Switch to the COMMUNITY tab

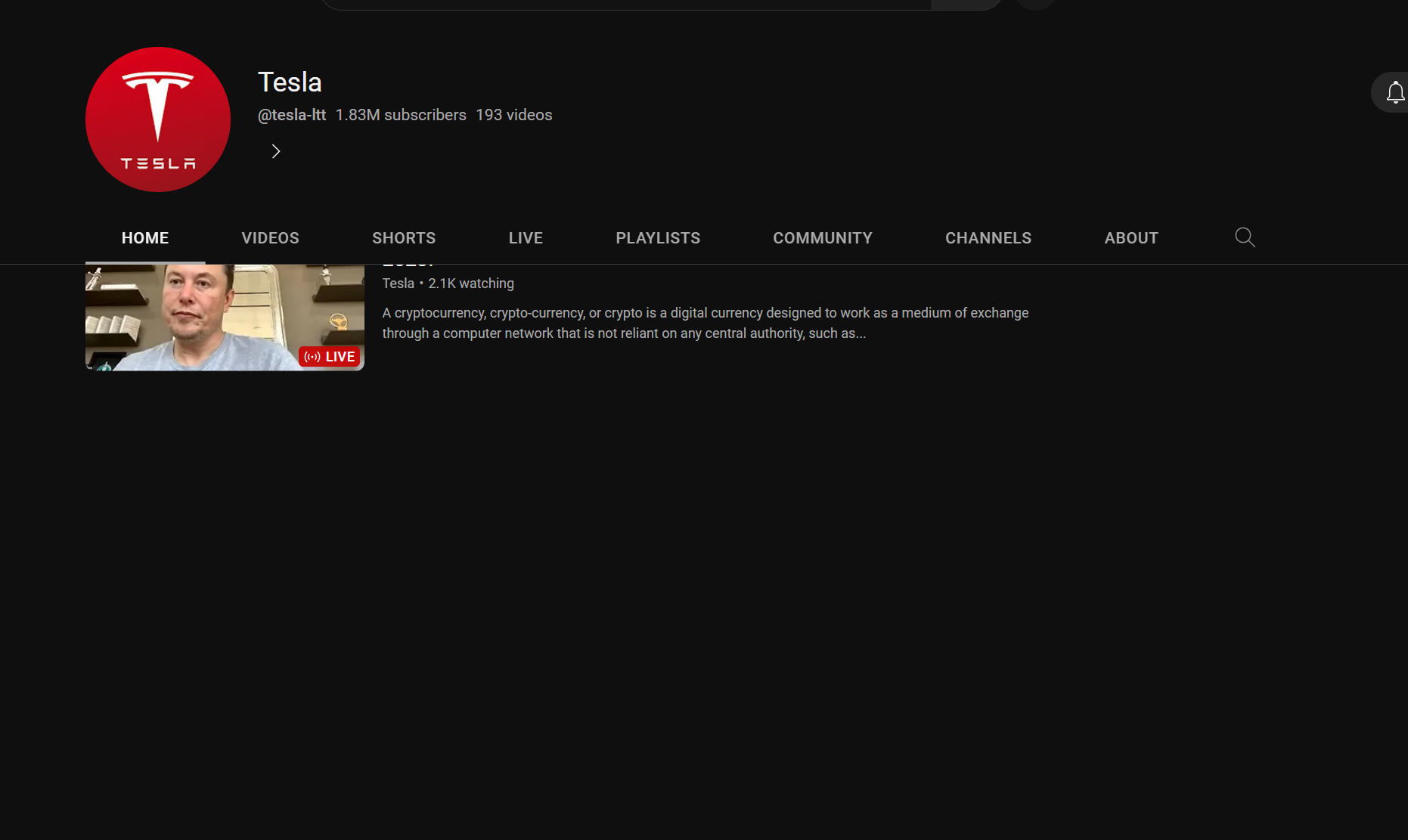823,238
